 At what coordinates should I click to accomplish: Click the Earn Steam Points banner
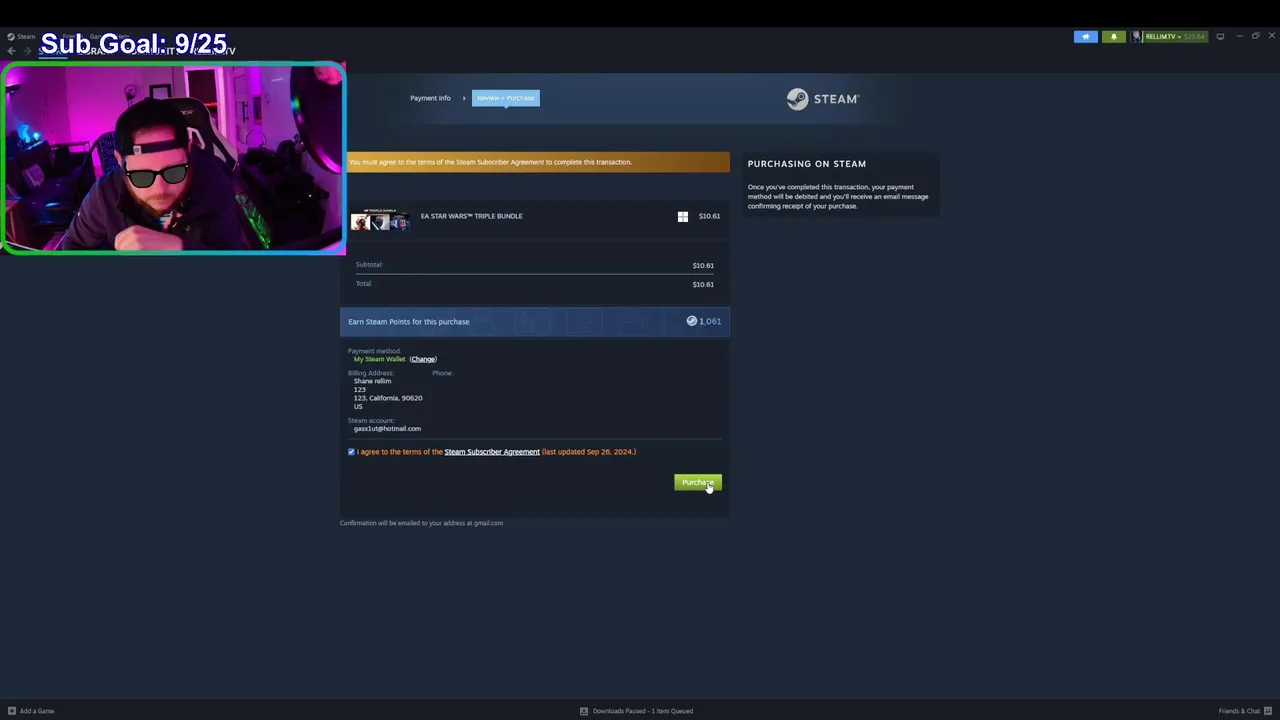[x=535, y=321]
